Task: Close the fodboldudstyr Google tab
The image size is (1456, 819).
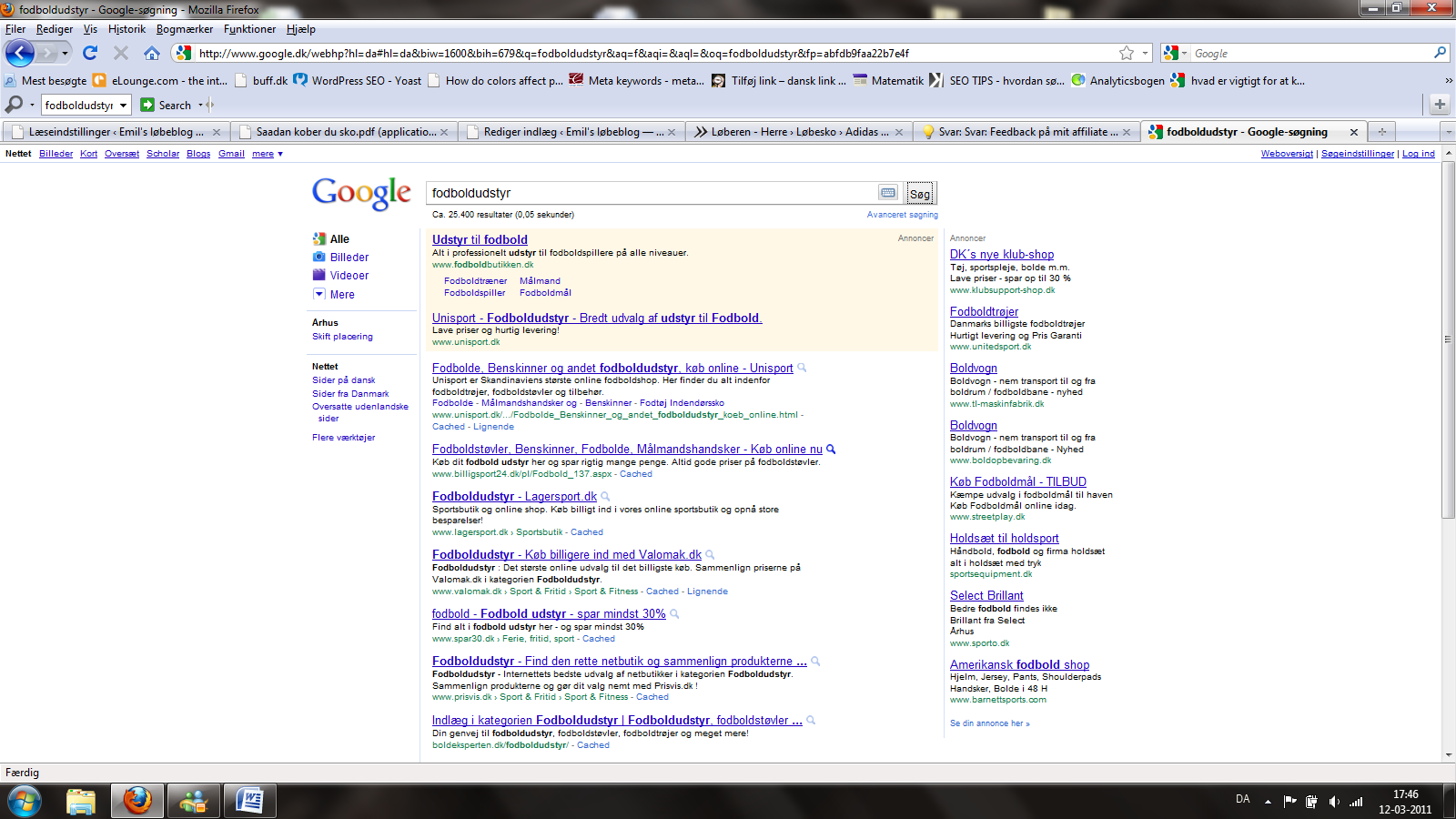Action: coord(1353,132)
